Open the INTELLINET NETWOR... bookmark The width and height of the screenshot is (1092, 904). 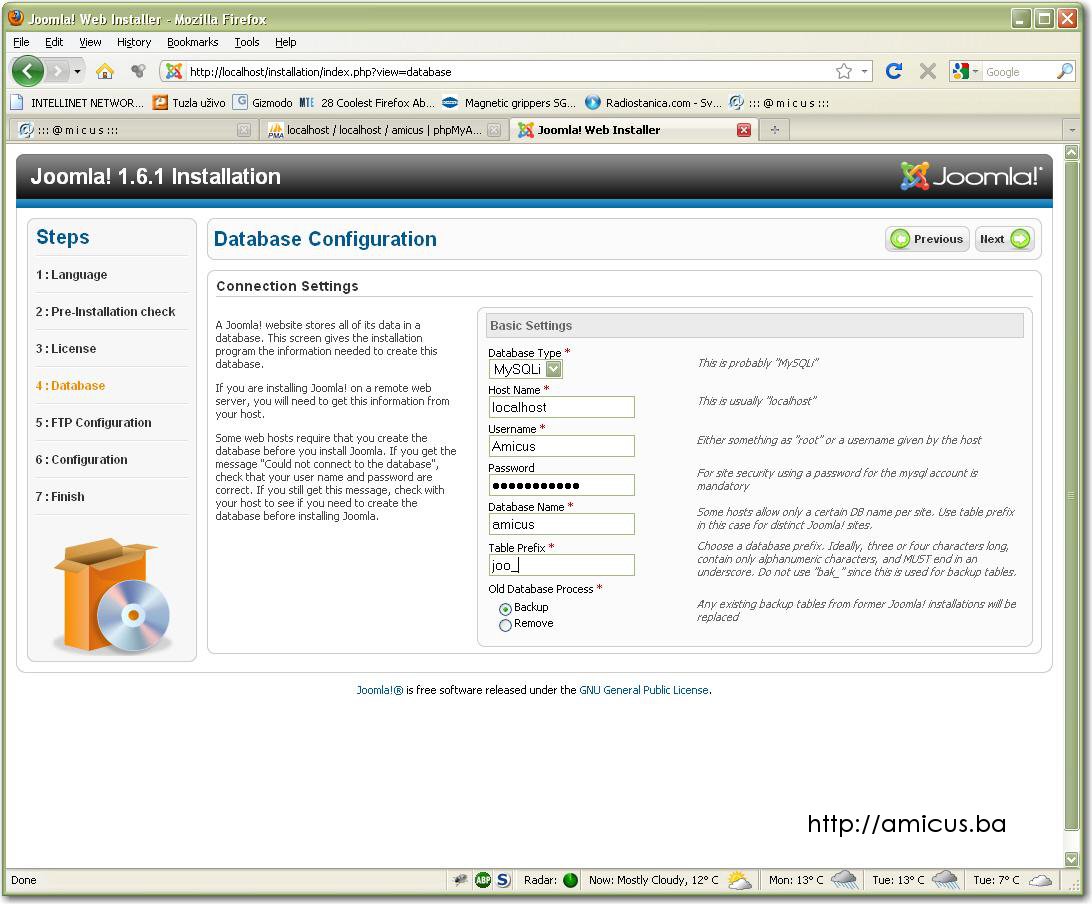78,102
